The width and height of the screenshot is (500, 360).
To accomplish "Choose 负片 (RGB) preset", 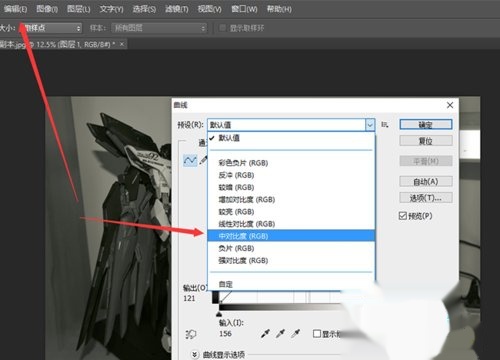I will [x=291, y=248].
